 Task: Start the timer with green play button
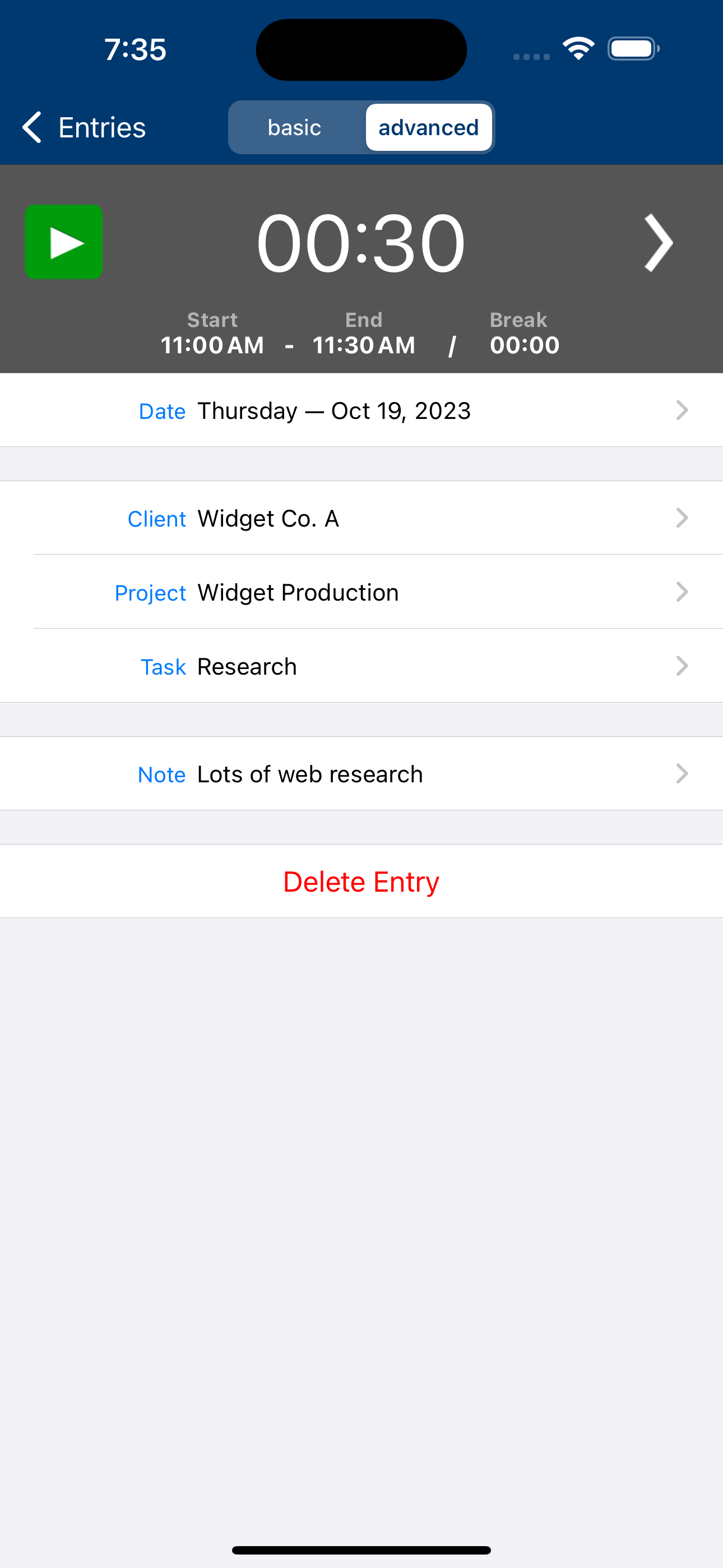63,242
